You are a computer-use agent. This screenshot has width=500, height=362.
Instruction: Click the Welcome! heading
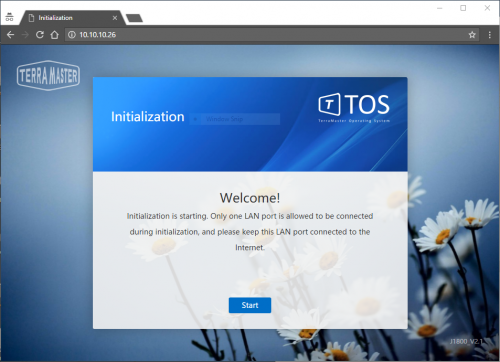(x=250, y=198)
